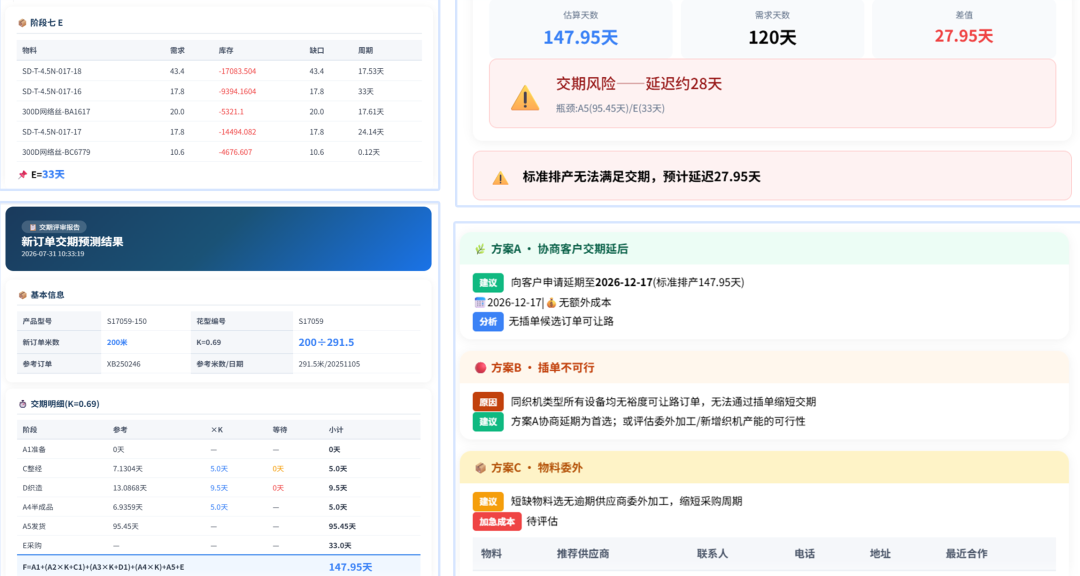This screenshot has width=1080, height=576.
Task: Click the 瓶颈:A5(95.45天)/E(33天) text
Action: click(x=610, y=108)
